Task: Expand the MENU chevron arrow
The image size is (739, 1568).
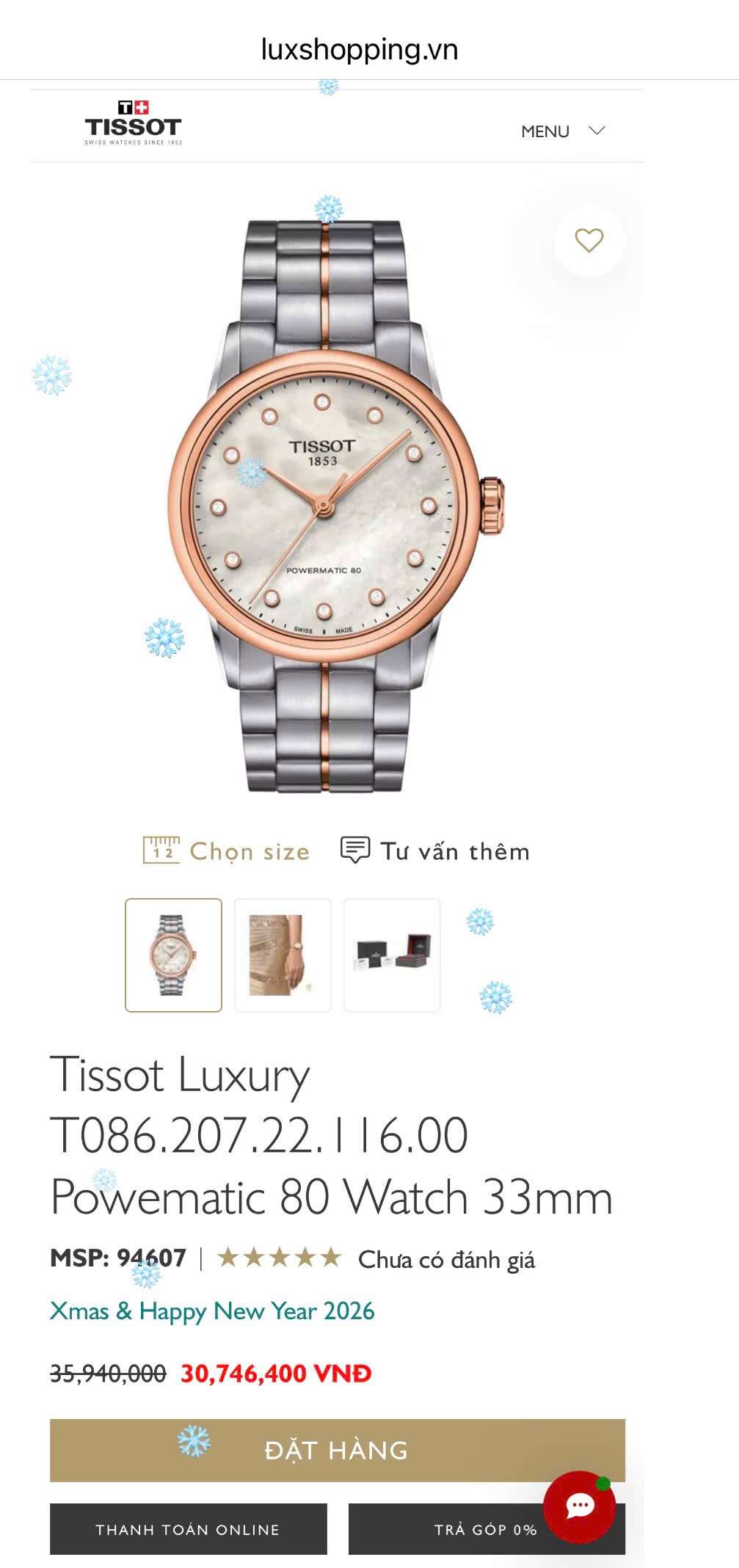Action: tap(597, 131)
